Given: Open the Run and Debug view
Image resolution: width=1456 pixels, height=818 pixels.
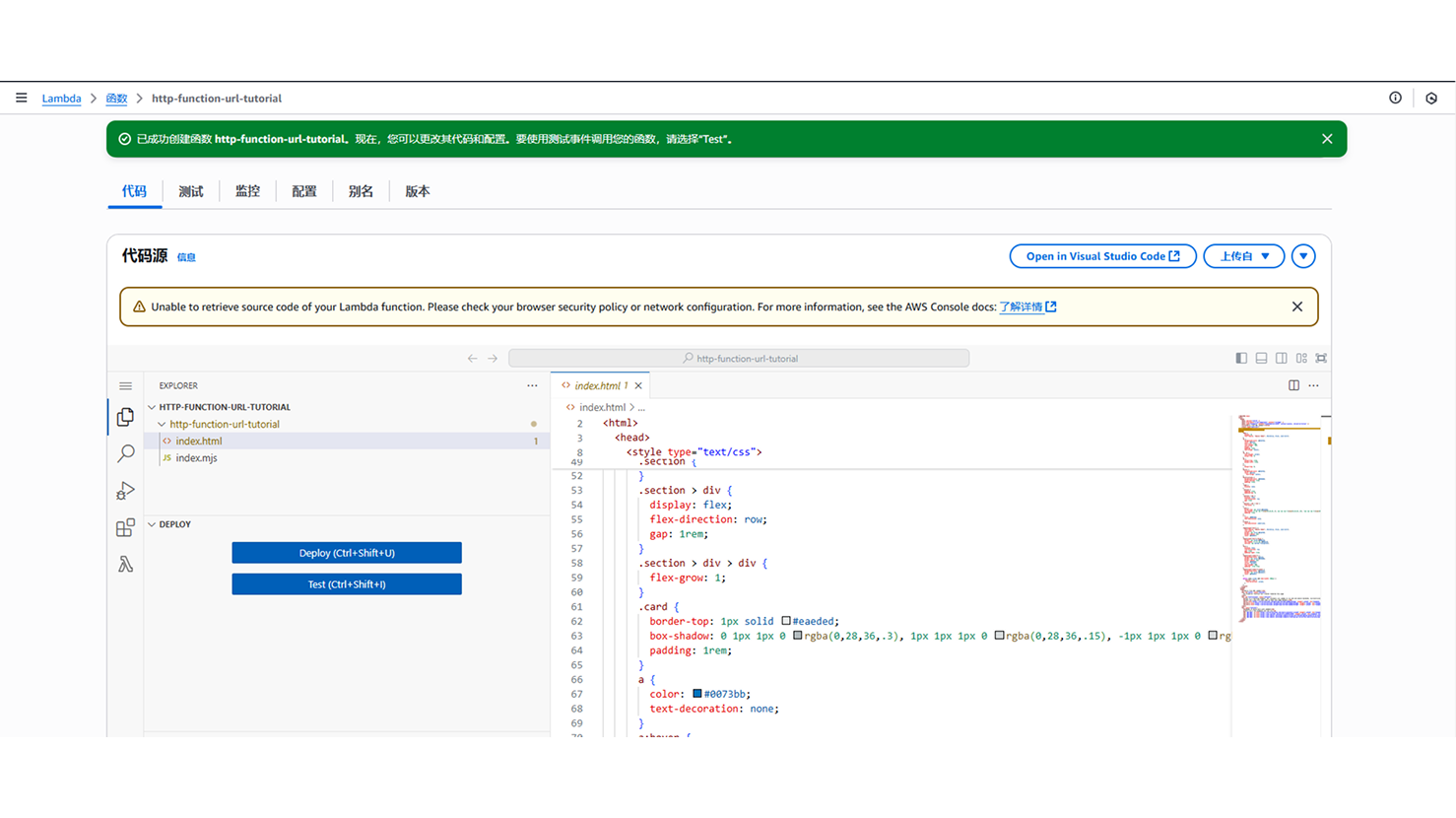Looking at the screenshot, I should pos(125,491).
